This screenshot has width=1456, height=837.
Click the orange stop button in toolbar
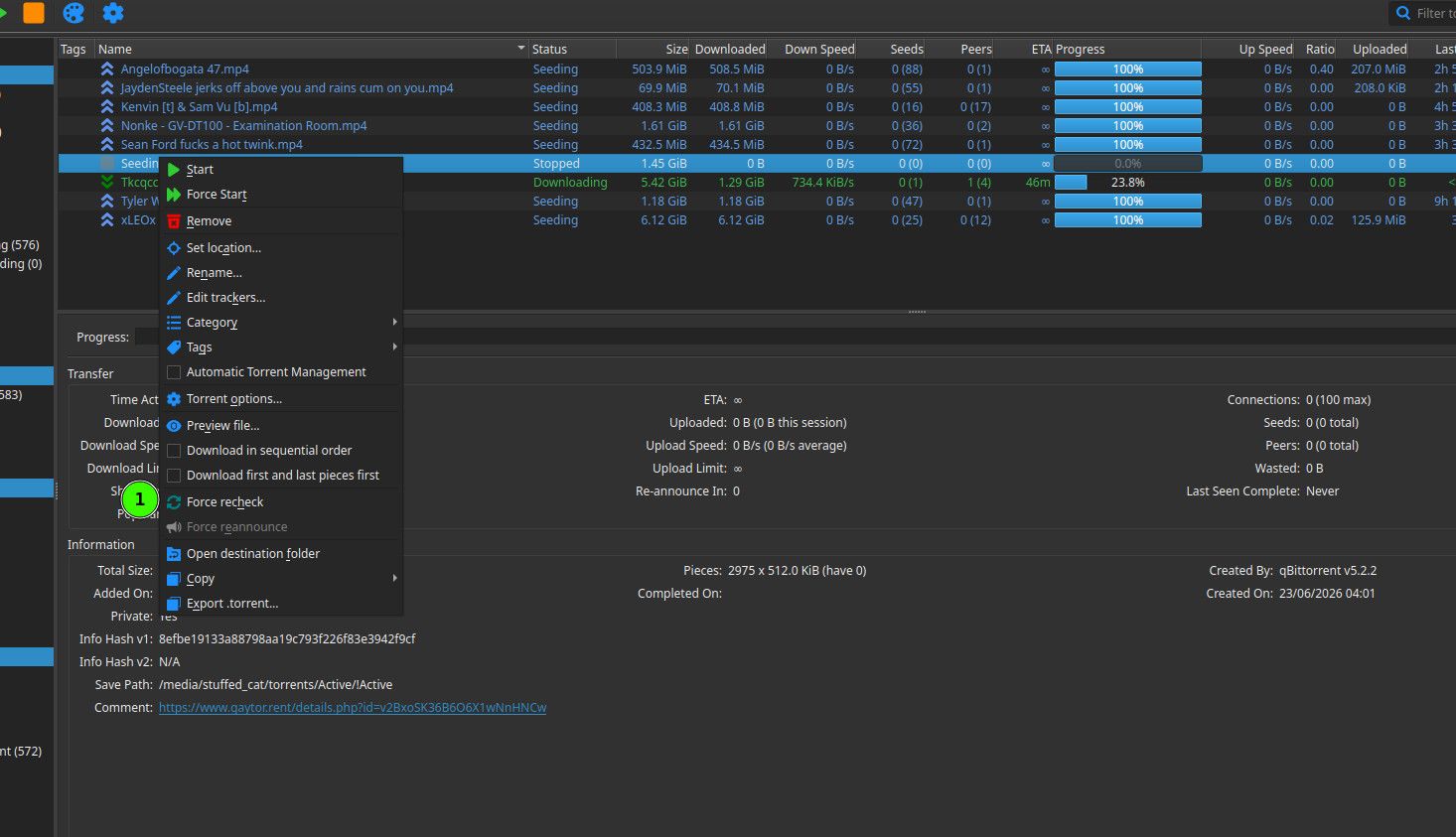click(x=34, y=13)
